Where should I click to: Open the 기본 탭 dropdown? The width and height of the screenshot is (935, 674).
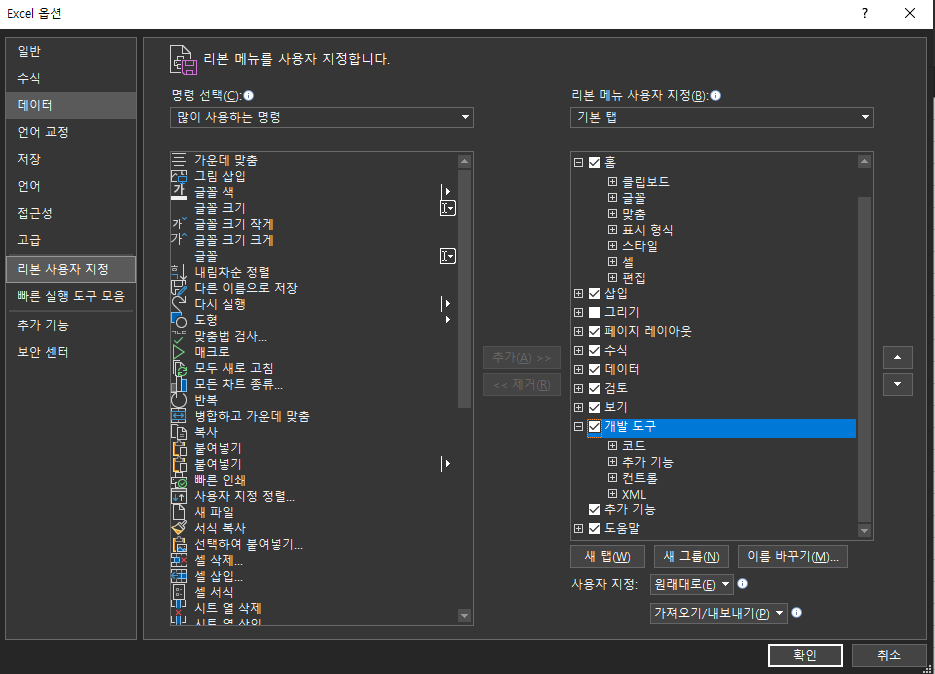[722, 118]
